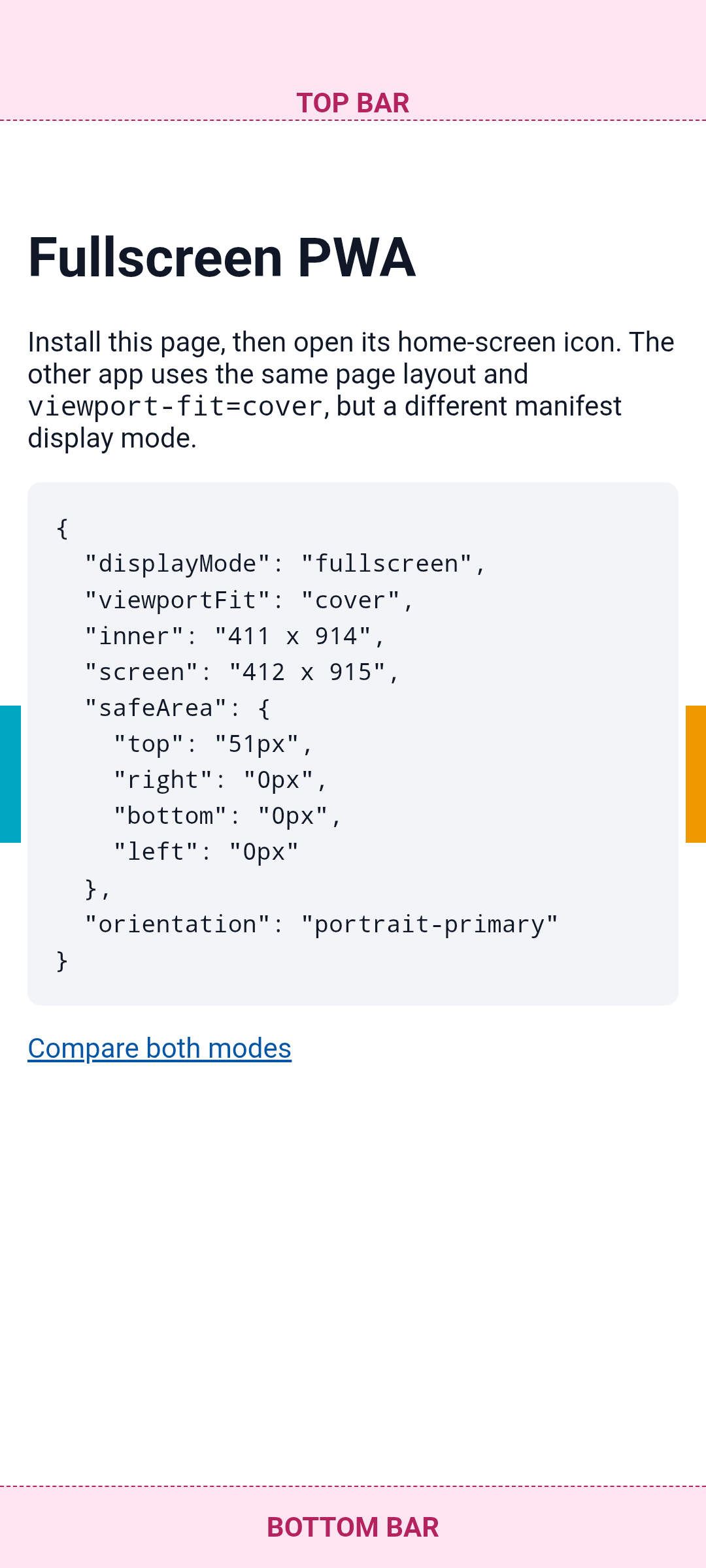Click the opening brace of the JSON block
The width and height of the screenshot is (706, 1568).
tap(62, 528)
